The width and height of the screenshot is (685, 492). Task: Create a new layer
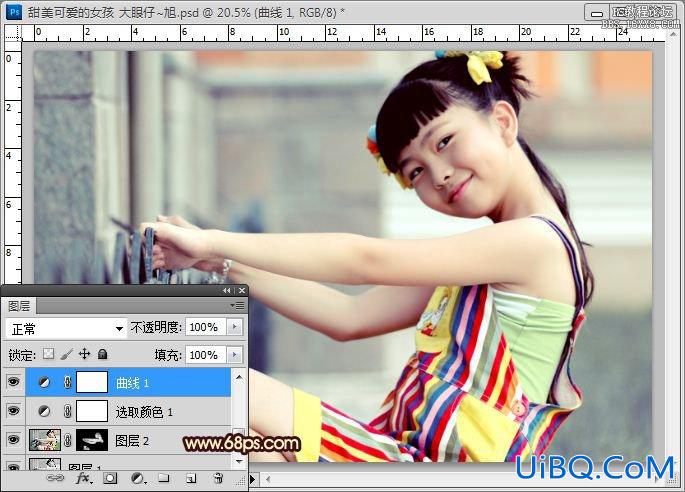191,479
